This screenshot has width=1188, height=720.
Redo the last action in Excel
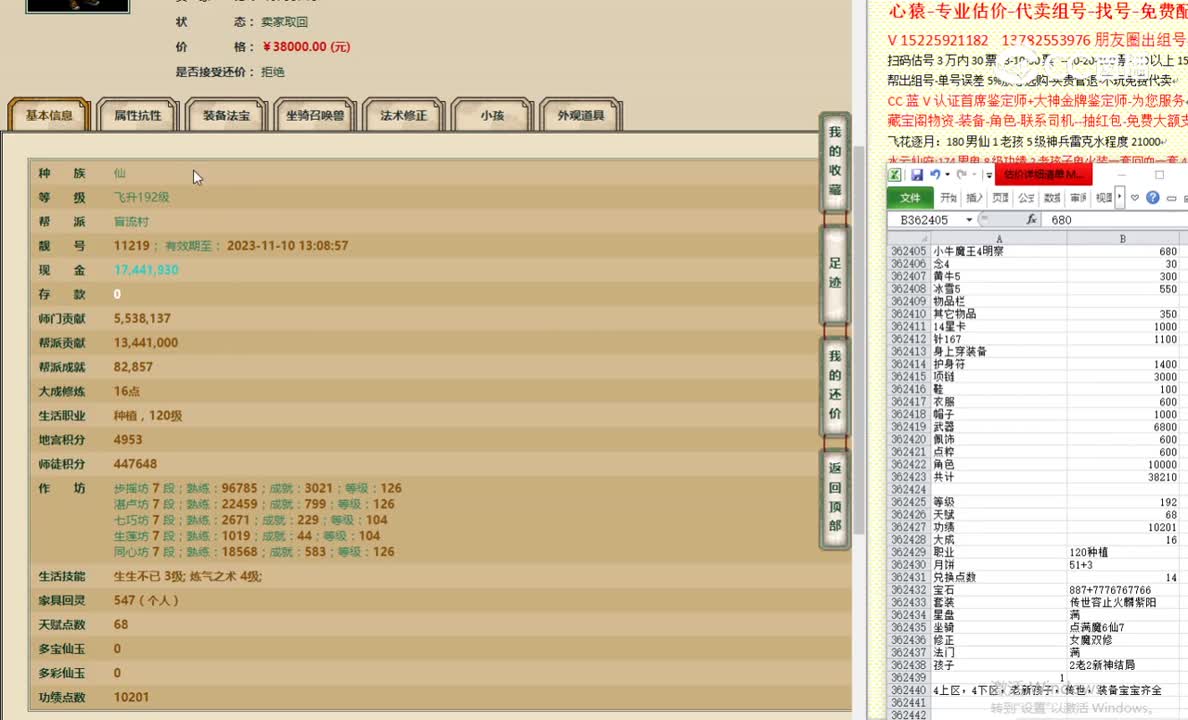[x=961, y=175]
